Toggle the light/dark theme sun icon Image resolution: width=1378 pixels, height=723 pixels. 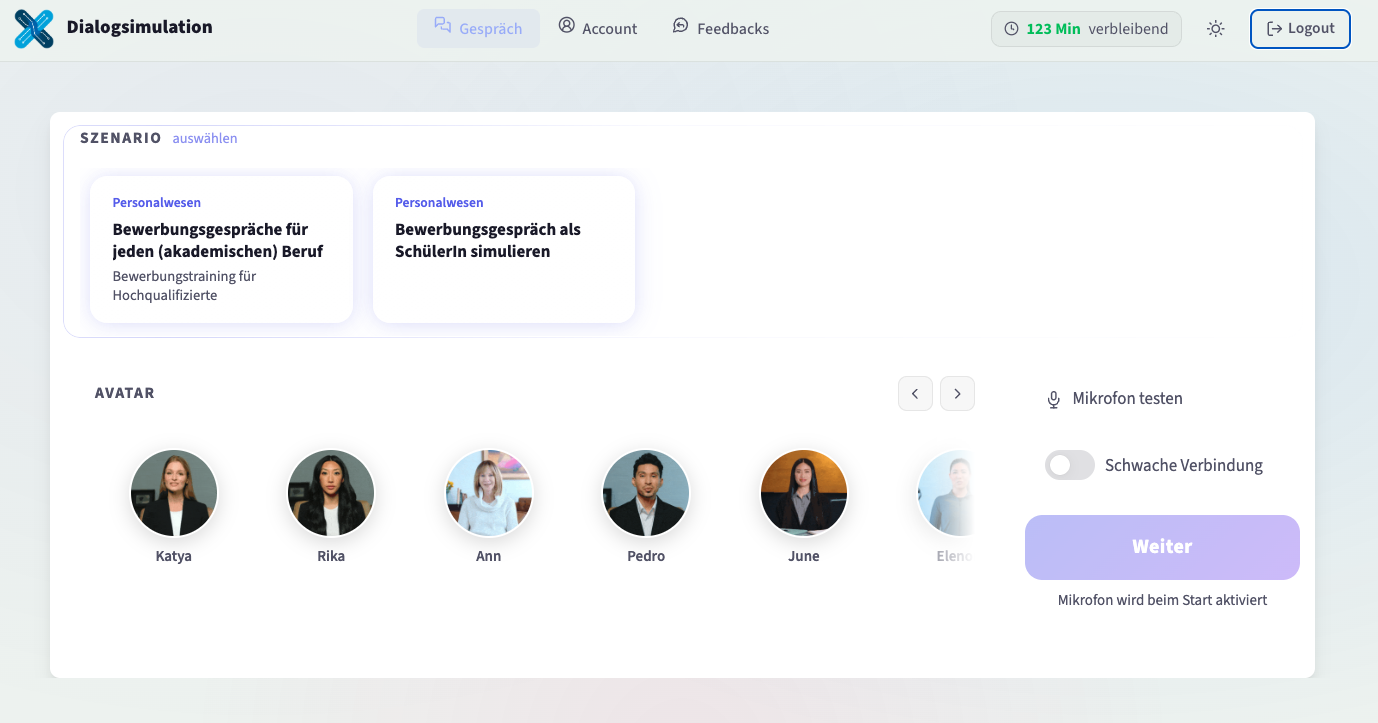(x=1216, y=29)
